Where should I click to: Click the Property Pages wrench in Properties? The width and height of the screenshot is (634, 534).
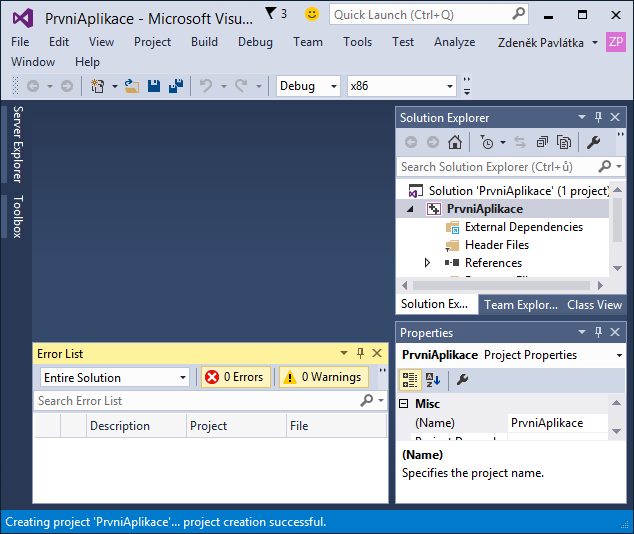tap(462, 379)
